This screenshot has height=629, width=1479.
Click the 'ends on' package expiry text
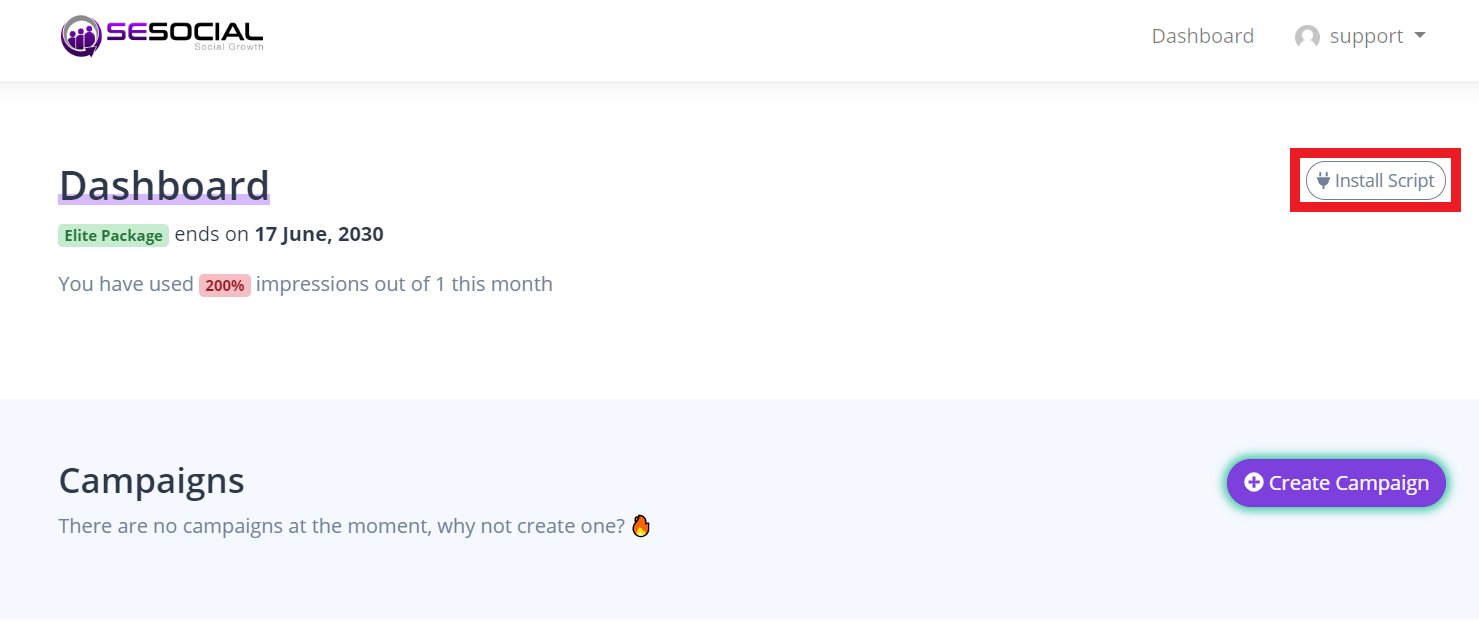pyautogui.click(x=212, y=235)
